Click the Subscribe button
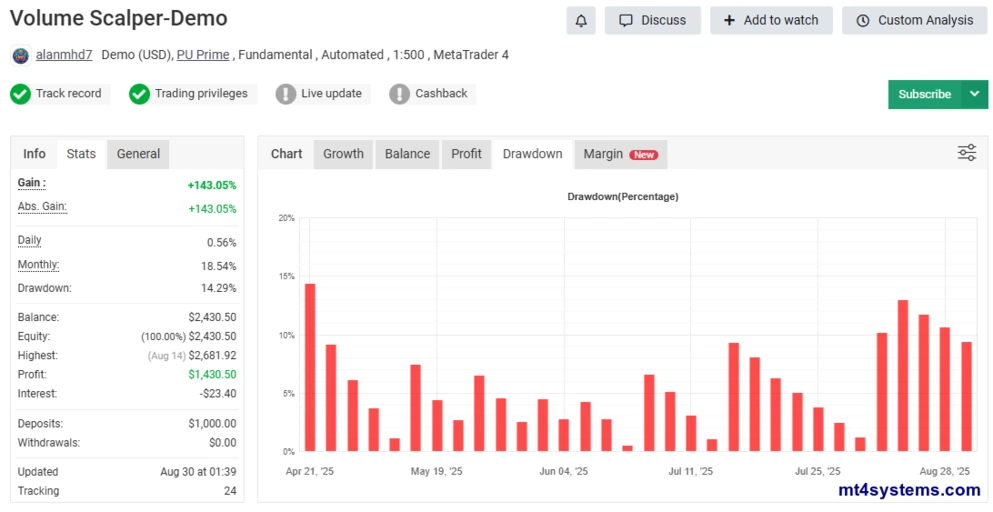The image size is (993, 512). 925,94
